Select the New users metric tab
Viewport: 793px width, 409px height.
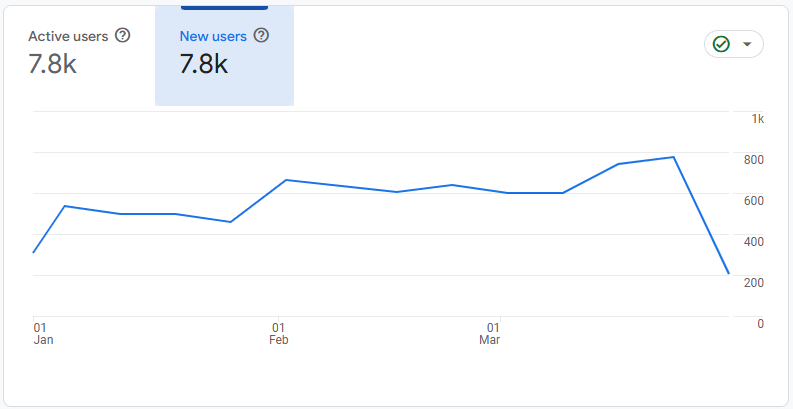(225, 56)
